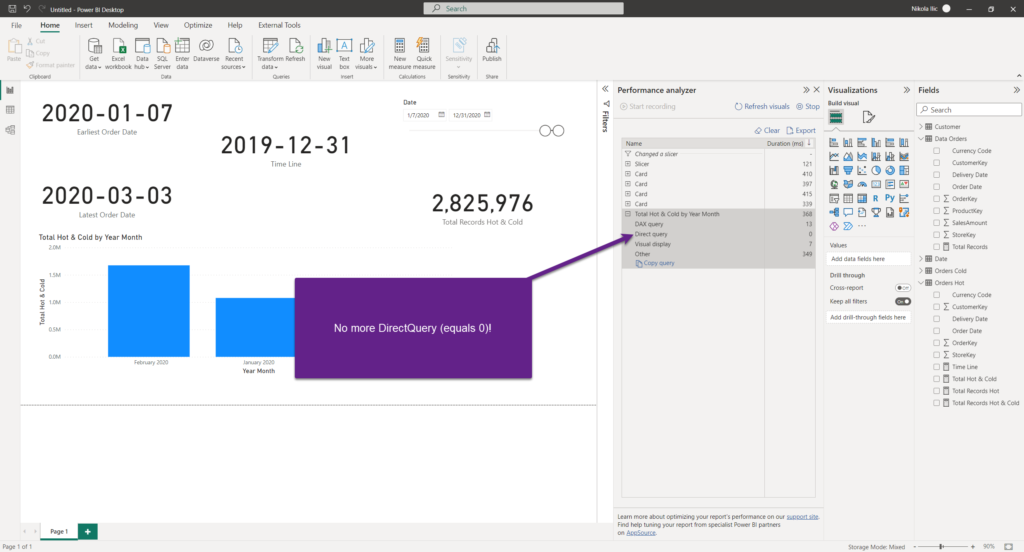Expand the Orders Cold table
Viewport: 1024px width, 552px height.
point(921,270)
